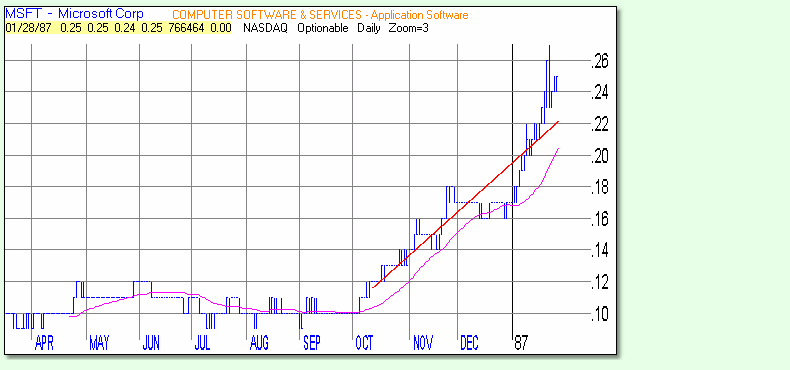
Task: Click the DEC month label
Action: point(469,344)
